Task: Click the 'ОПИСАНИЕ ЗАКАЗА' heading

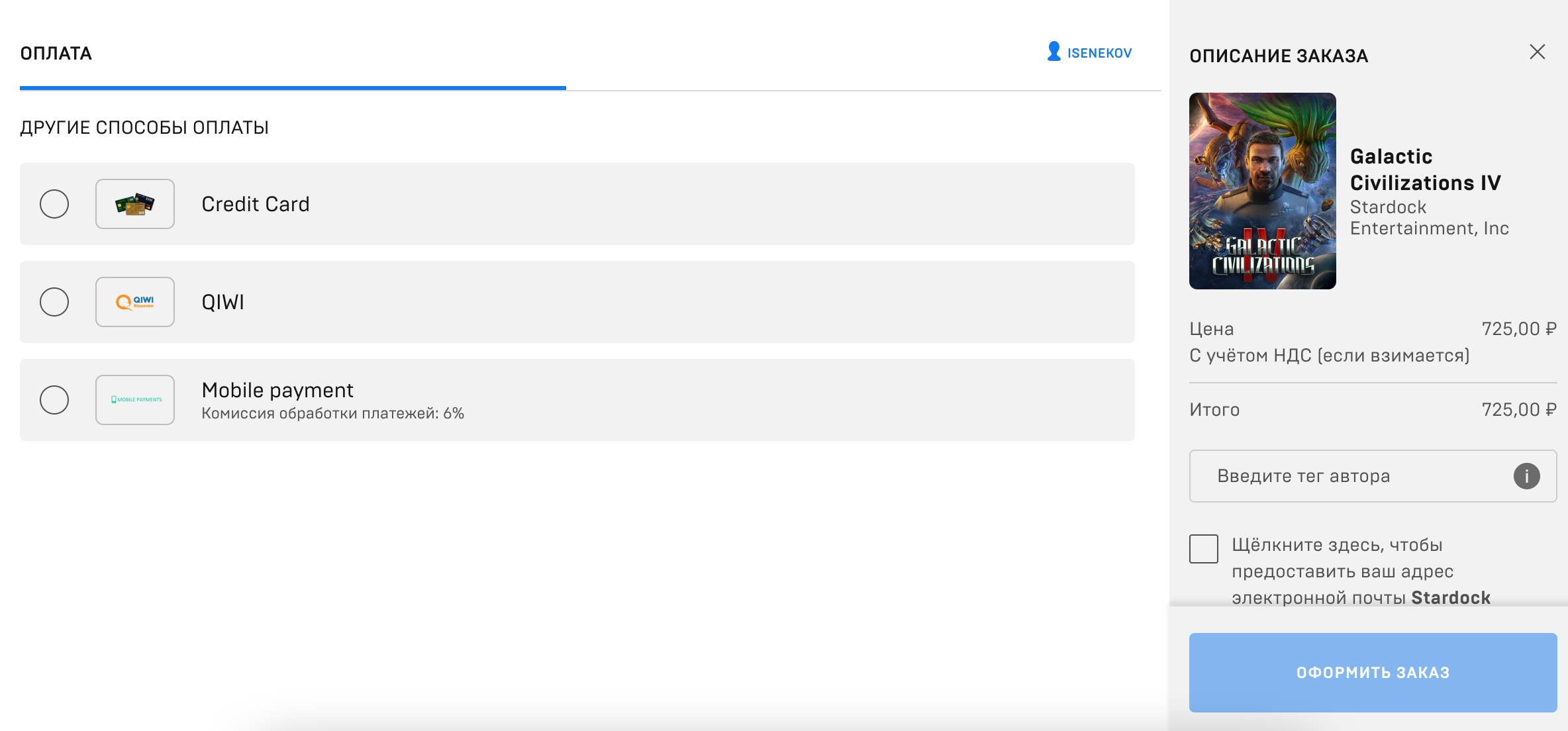Action: click(x=1279, y=56)
